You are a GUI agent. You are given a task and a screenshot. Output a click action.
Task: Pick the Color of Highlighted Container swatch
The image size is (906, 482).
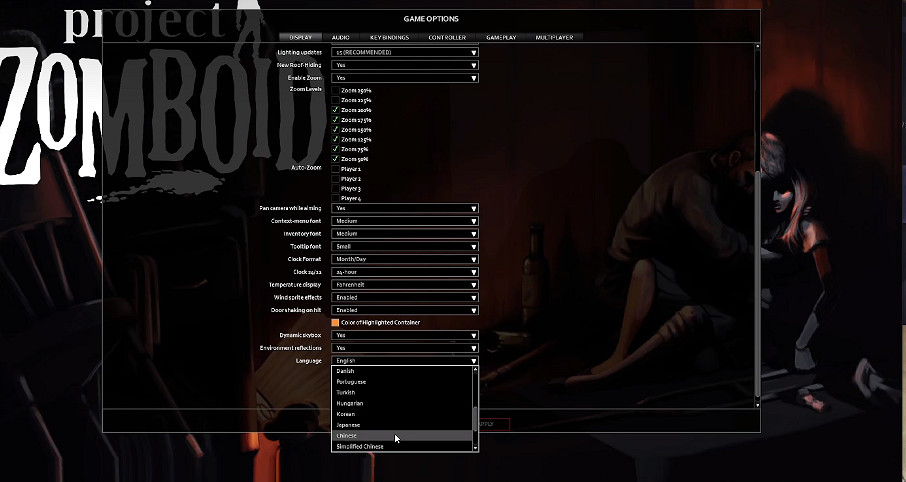pyautogui.click(x=336, y=322)
